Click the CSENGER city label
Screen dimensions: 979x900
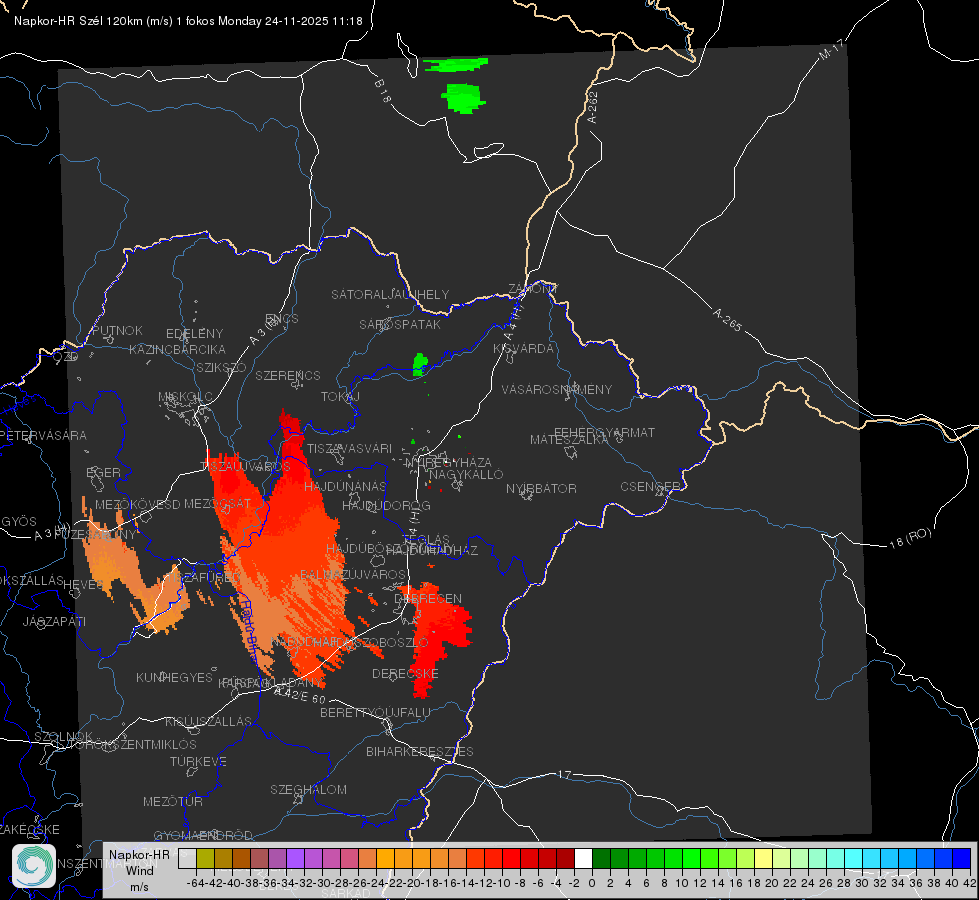click(x=650, y=487)
